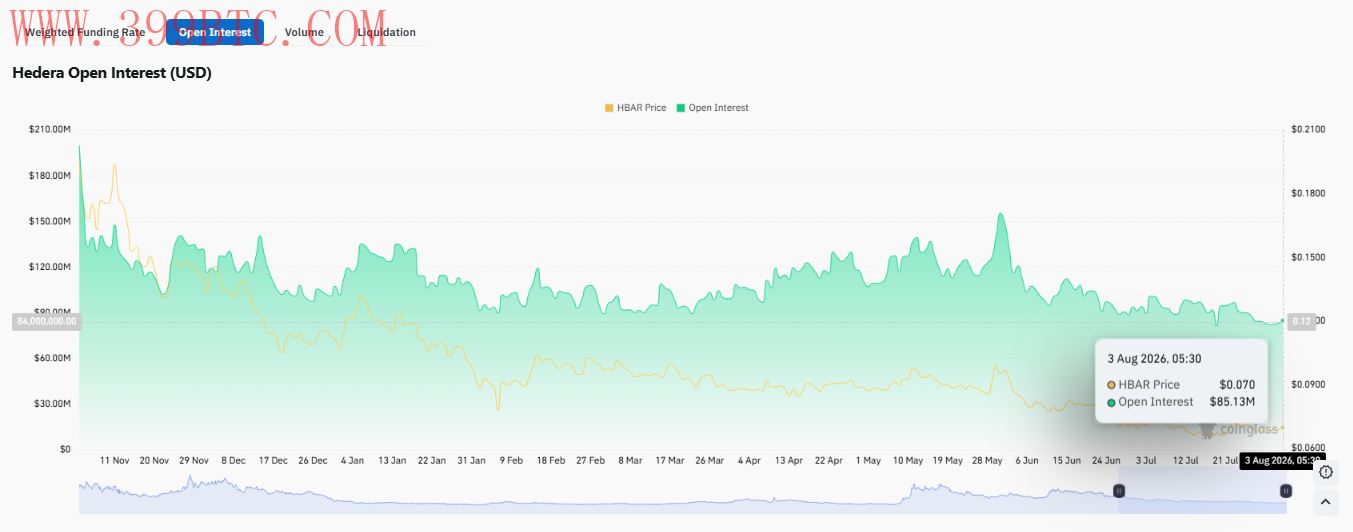Click the '22 Apr' x-axis date

tap(828, 461)
